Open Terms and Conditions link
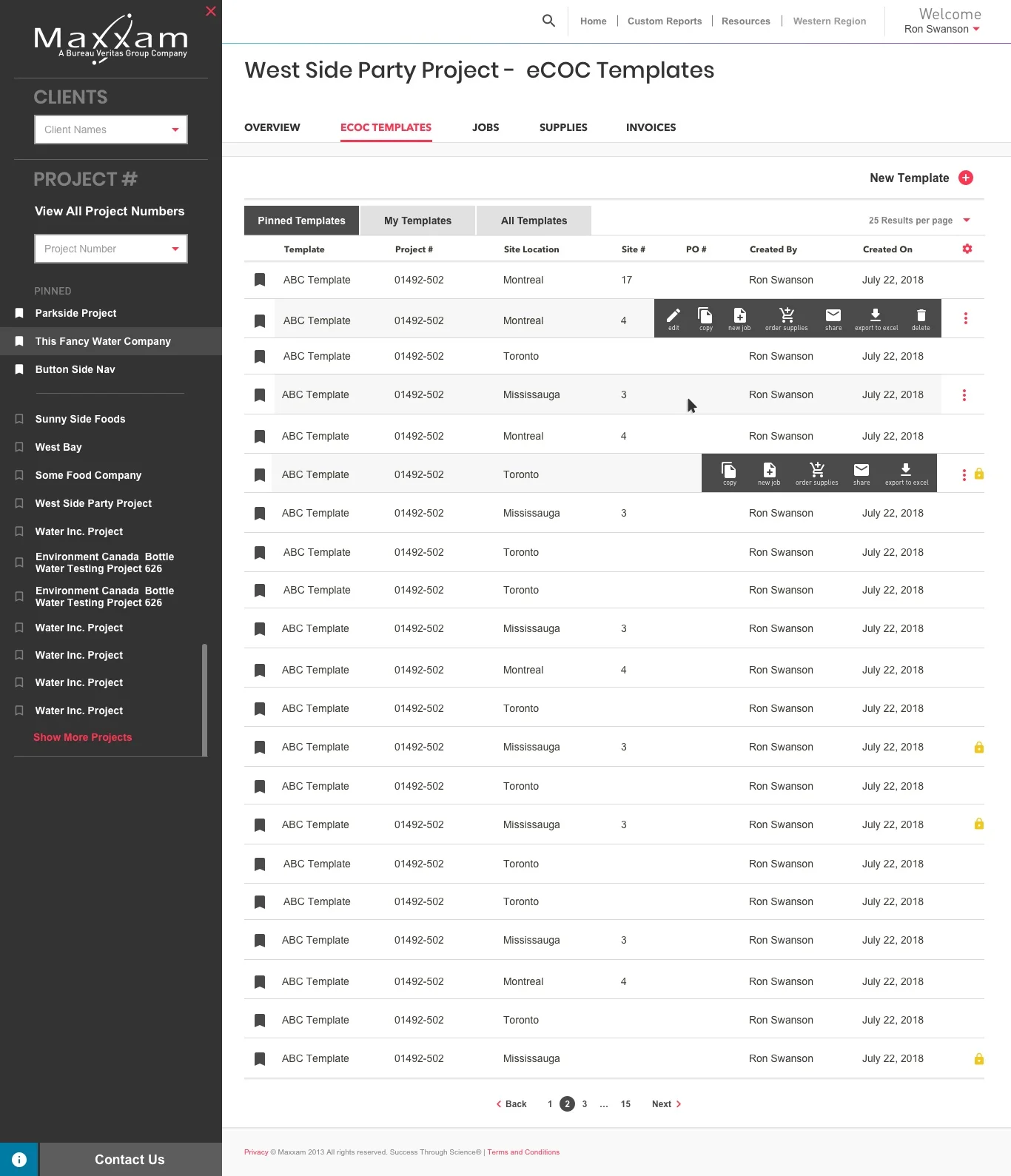Viewport: 1011px width, 1176px height. [523, 1152]
